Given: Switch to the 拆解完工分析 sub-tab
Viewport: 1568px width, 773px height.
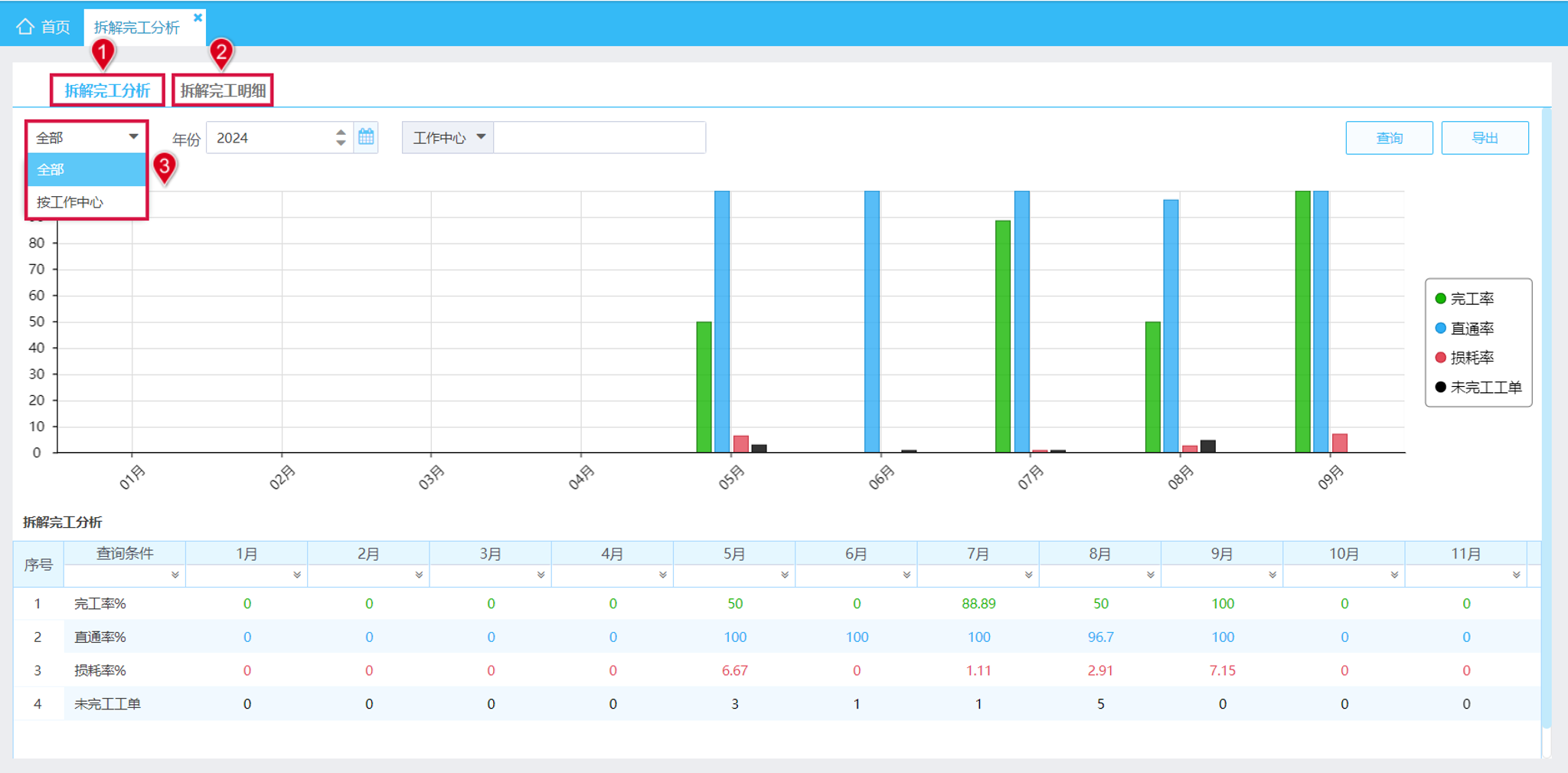Looking at the screenshot, I should pos(107,90).
